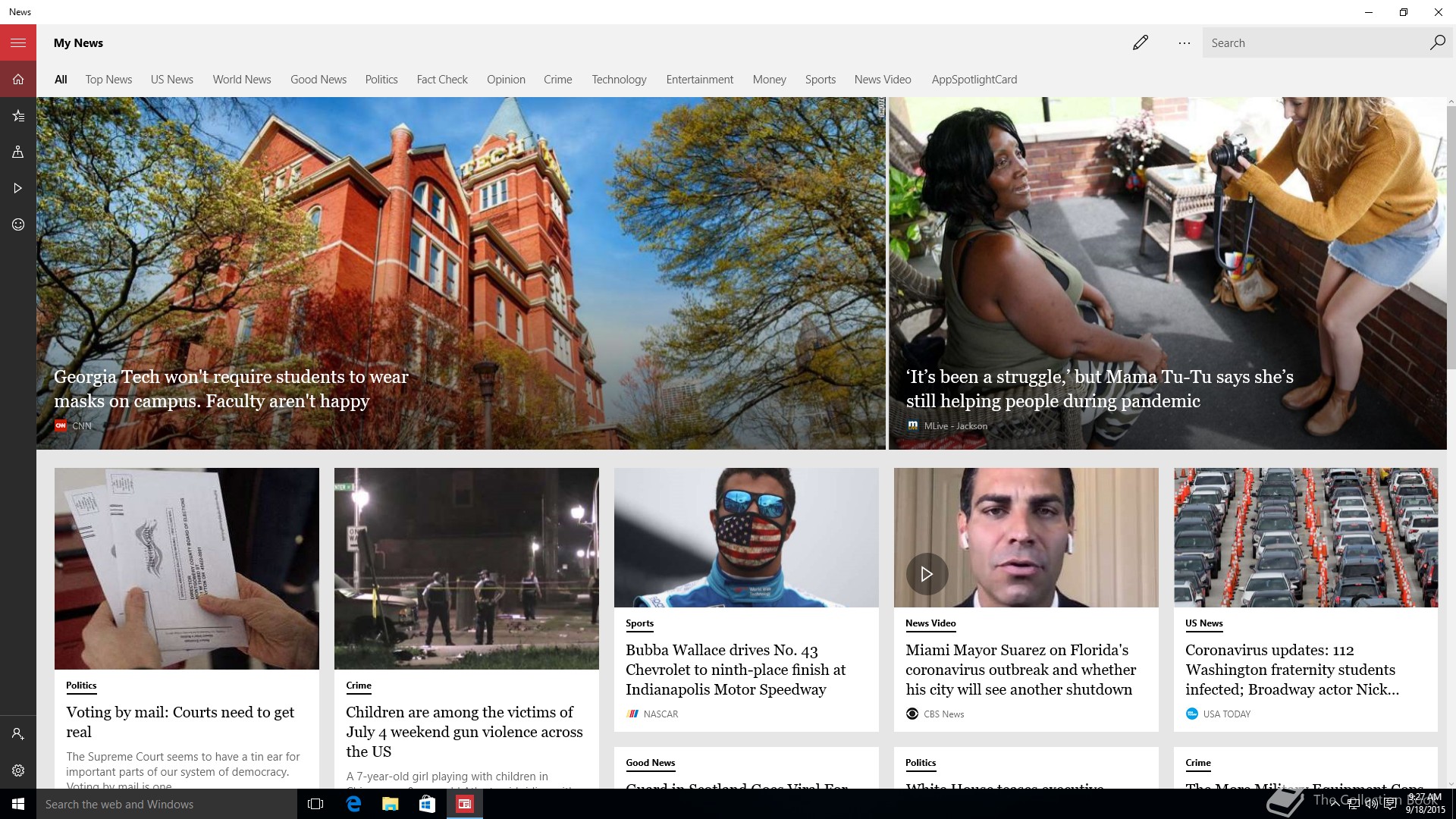Open the Technology tab
Viewport: 1456px width, 819px height.
(x=620, y=80)
